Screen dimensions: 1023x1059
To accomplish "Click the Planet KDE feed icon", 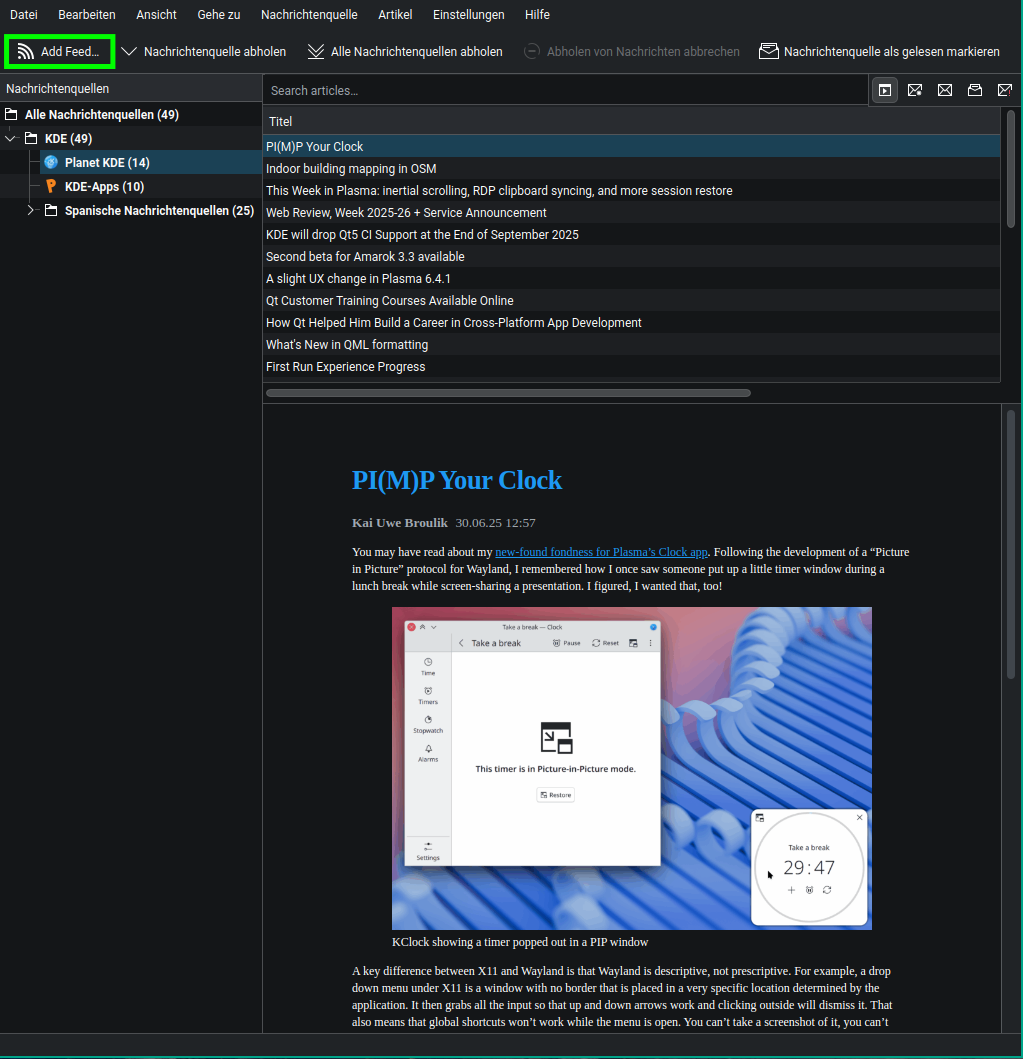I will click(x=51, y=162).
